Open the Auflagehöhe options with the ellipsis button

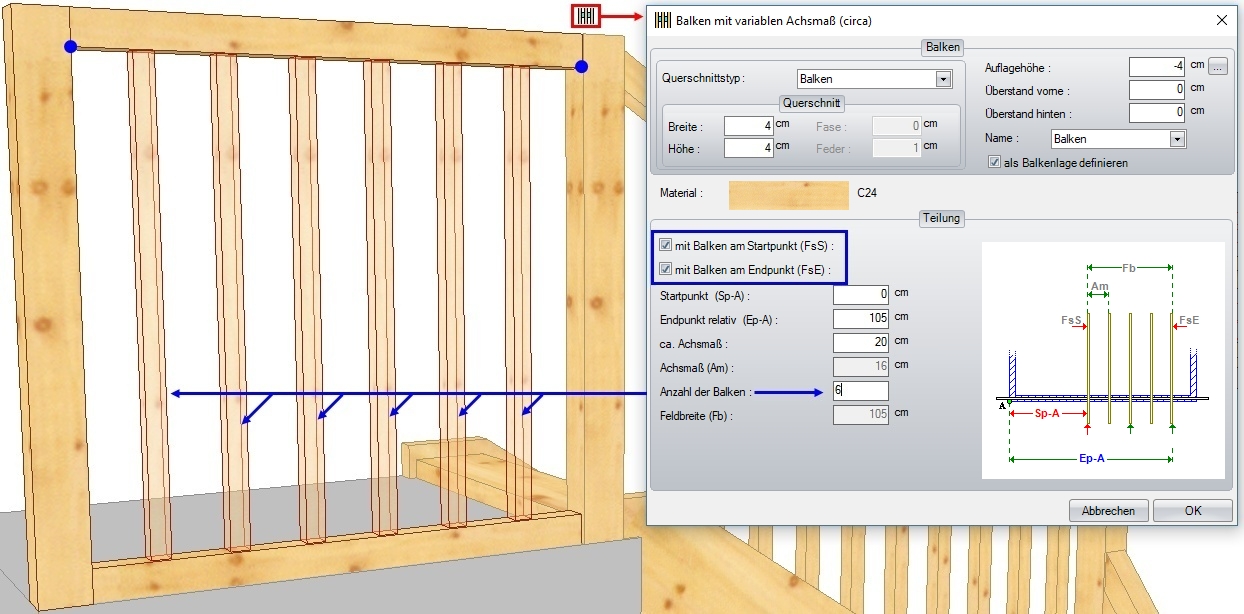click(x=1217, y=67)
